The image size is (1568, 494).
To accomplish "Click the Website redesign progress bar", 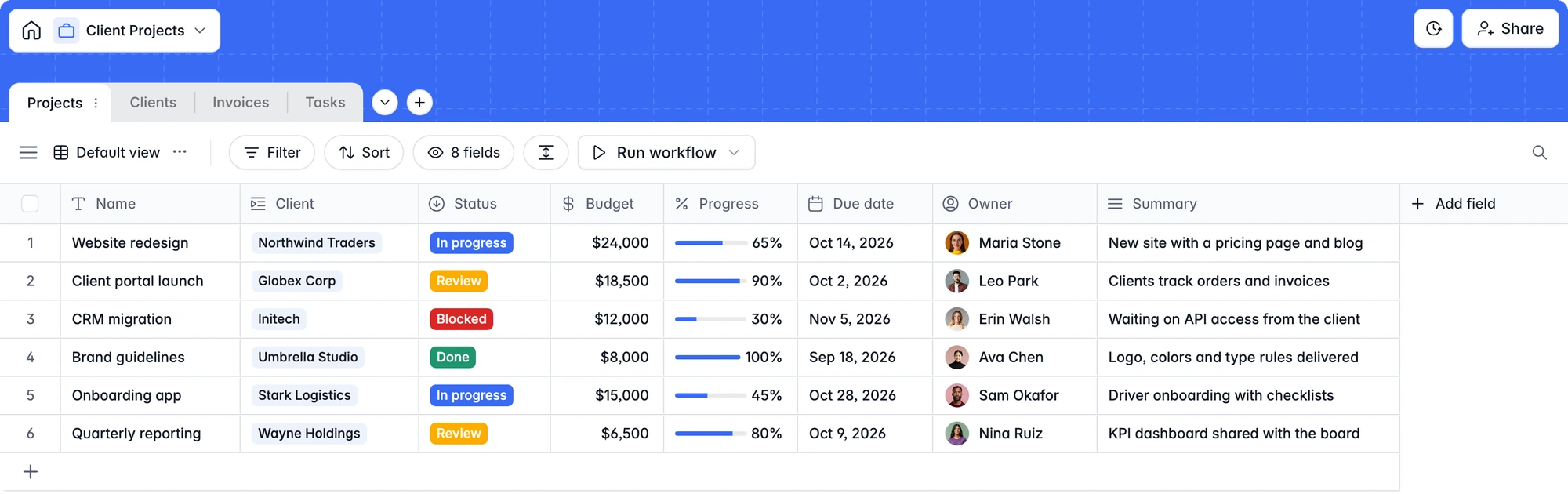I will (x=710, y=243).
